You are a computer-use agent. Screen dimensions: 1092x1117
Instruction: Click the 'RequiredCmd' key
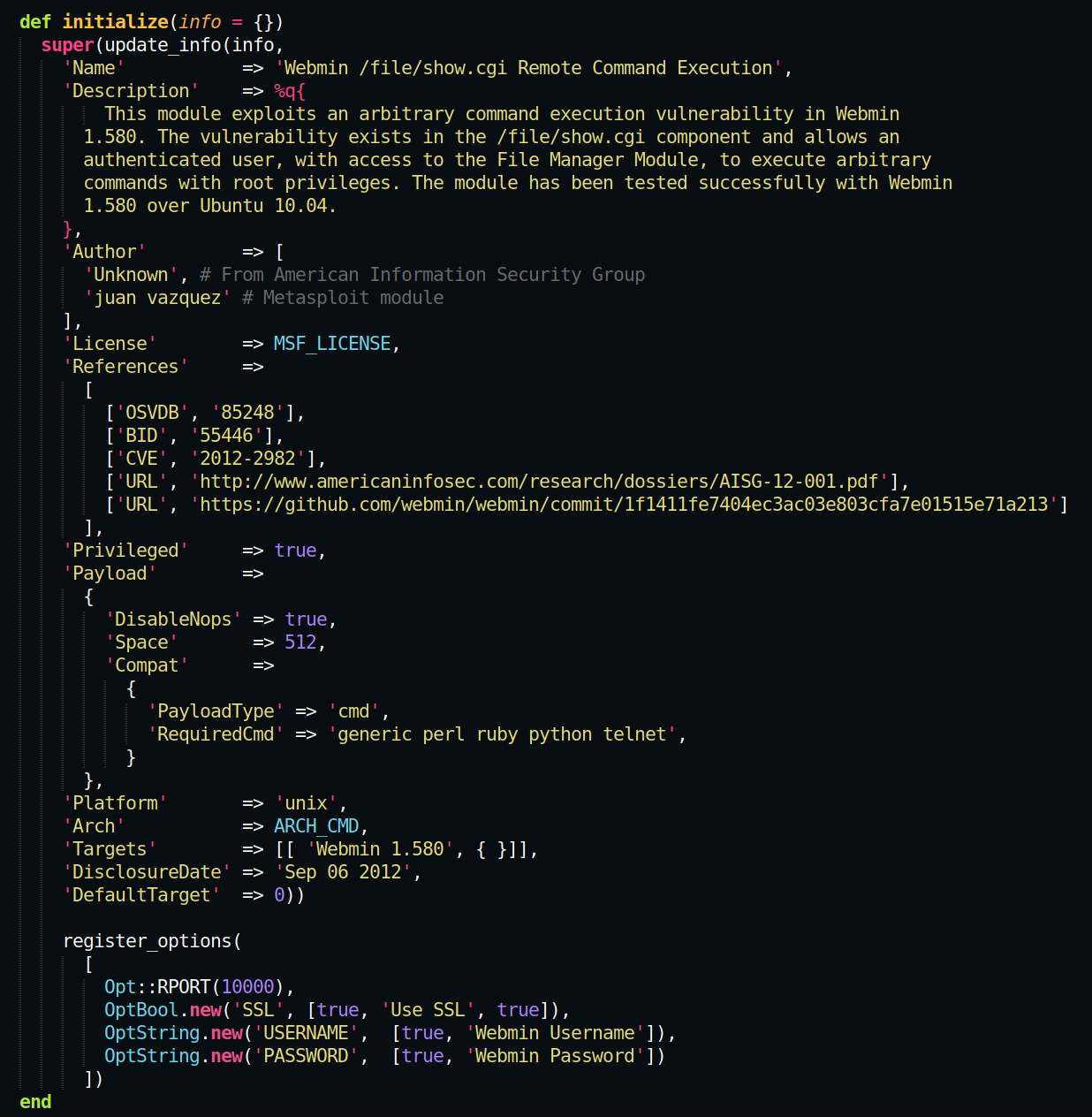tap(216, 734)
